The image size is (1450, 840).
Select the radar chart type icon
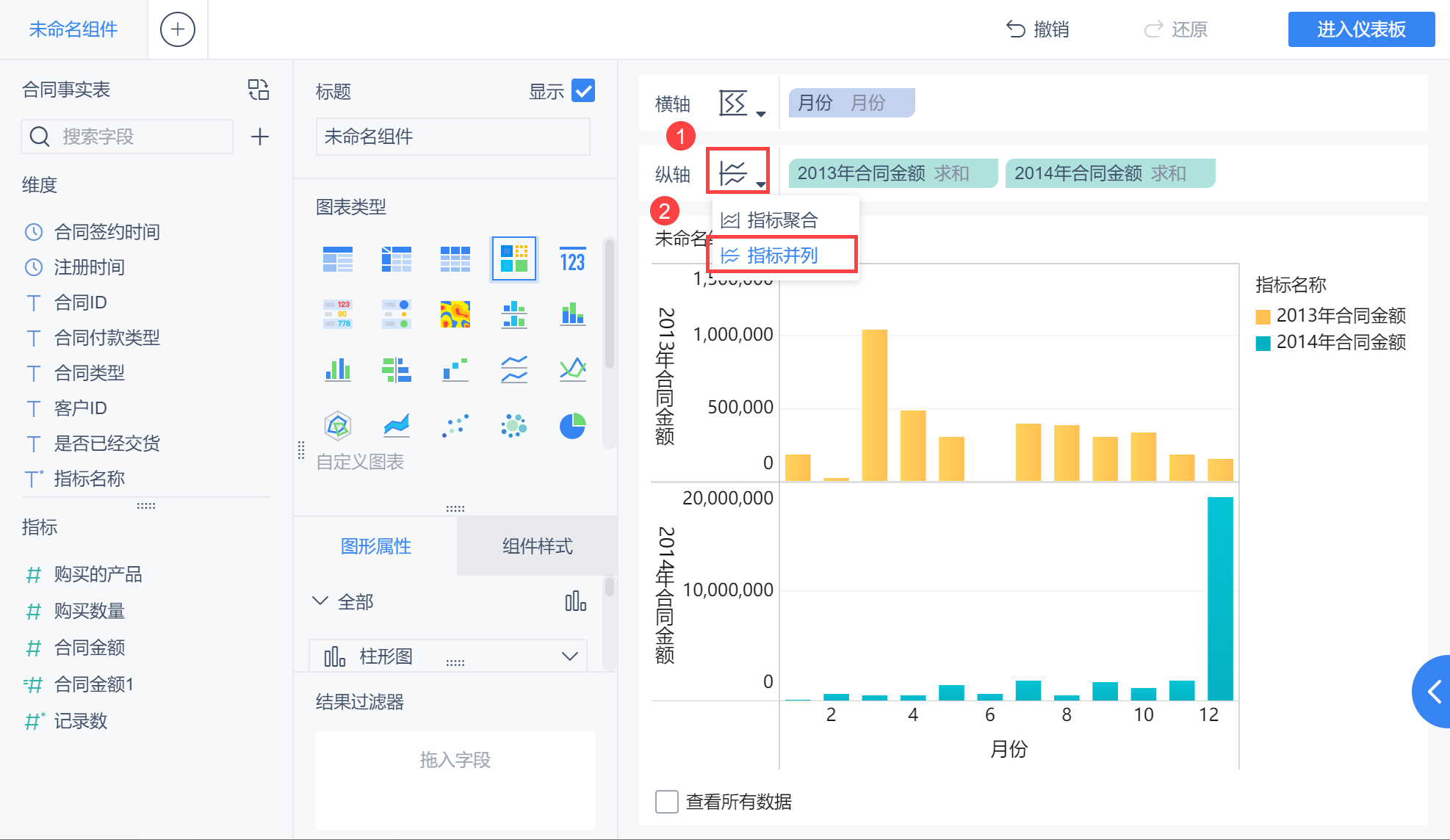(x=337, y=426)
